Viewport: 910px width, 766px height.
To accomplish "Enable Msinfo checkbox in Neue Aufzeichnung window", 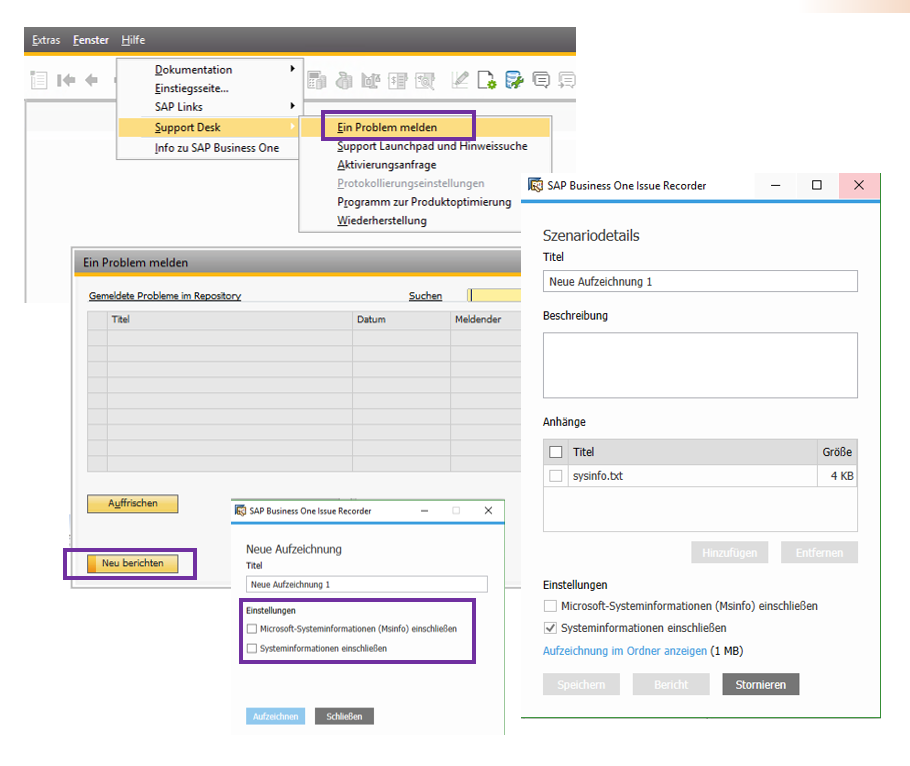I will pyautogui.click(x=252, y=628).
